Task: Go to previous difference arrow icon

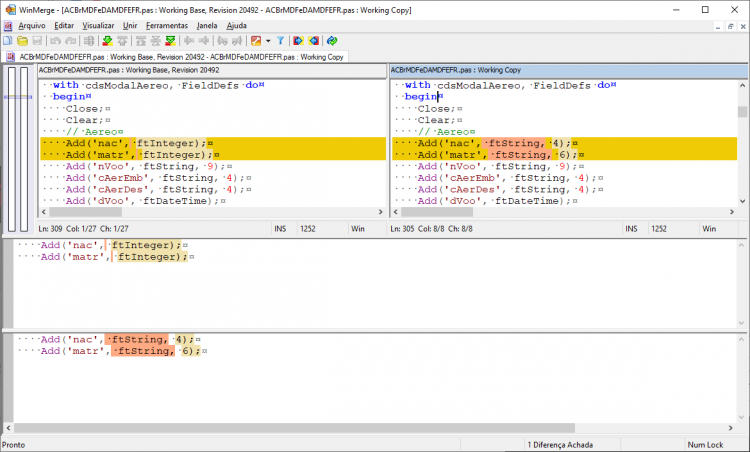Action: tap(122, 41)
